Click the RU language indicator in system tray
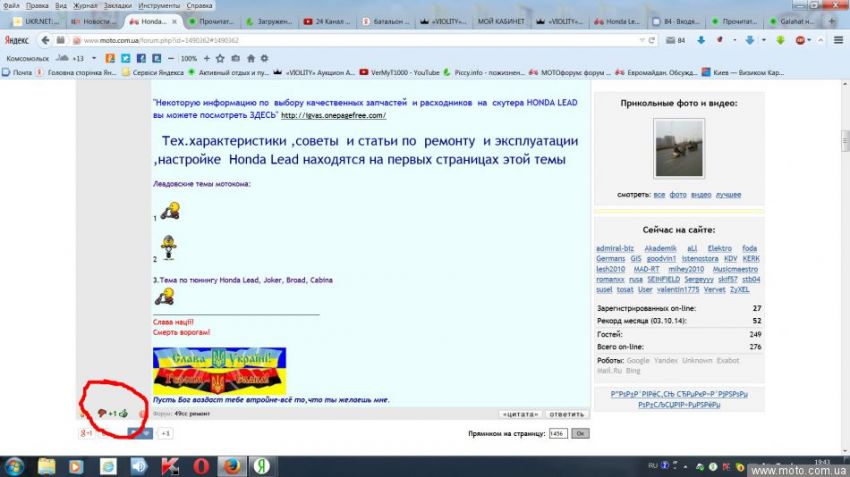The width and height of the screenshot is (850, 477). pos(653,466)
